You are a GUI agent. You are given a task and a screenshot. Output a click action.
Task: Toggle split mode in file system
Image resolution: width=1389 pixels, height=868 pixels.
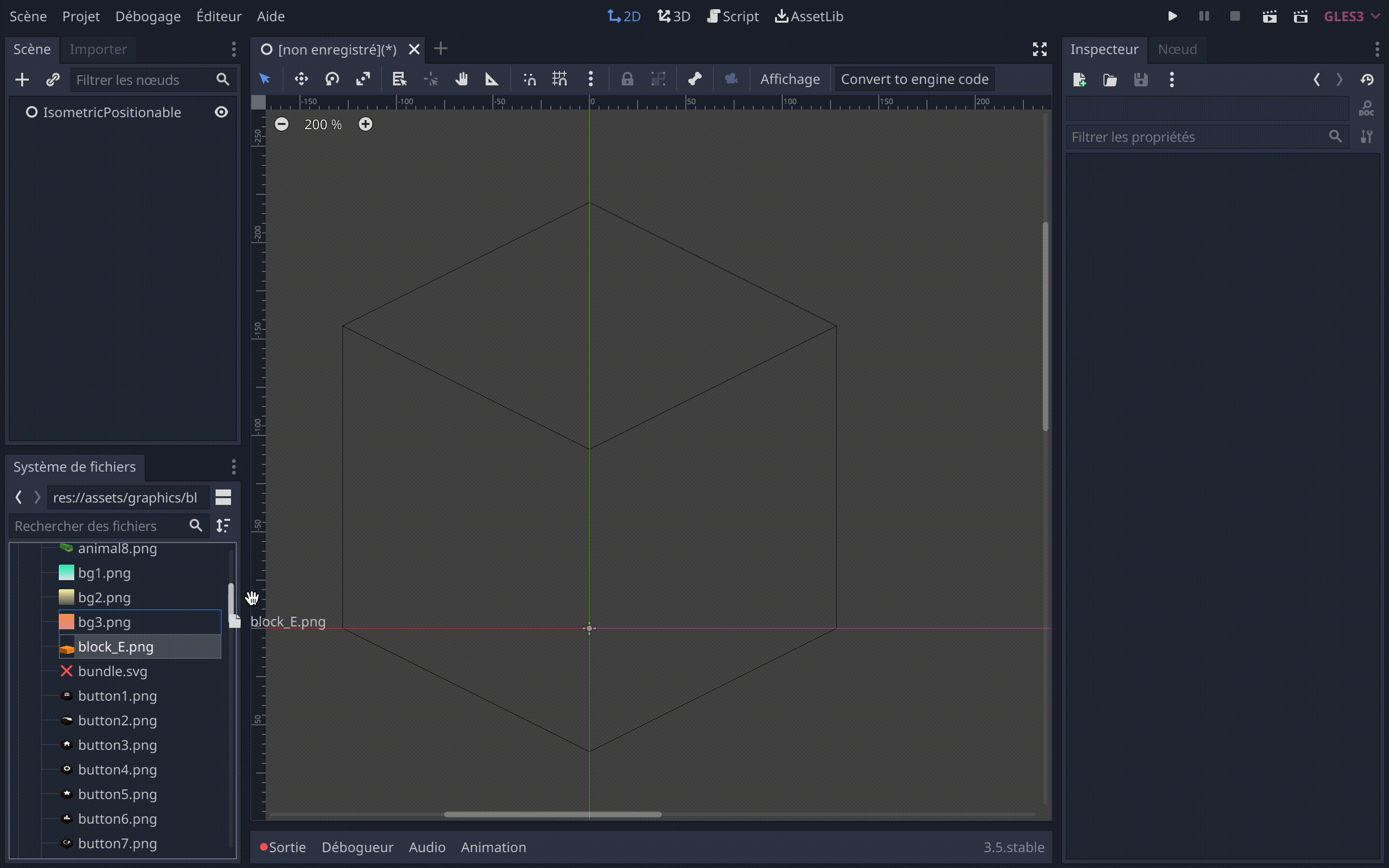pyautogui.click(x=223, y=497)
